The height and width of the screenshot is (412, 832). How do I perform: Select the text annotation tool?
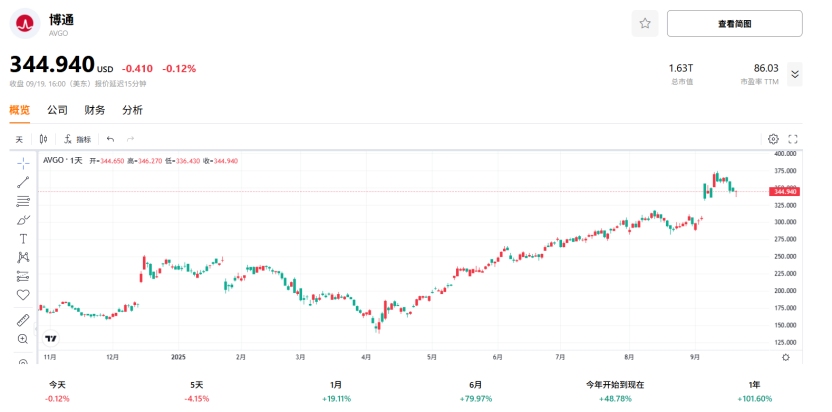click(x=23, y=239)
